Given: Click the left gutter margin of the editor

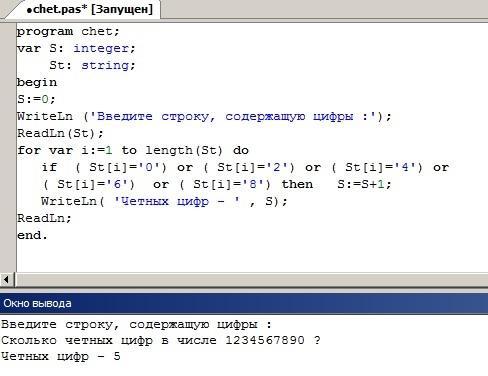Looking at the screenshot, I should pos(8,147).
